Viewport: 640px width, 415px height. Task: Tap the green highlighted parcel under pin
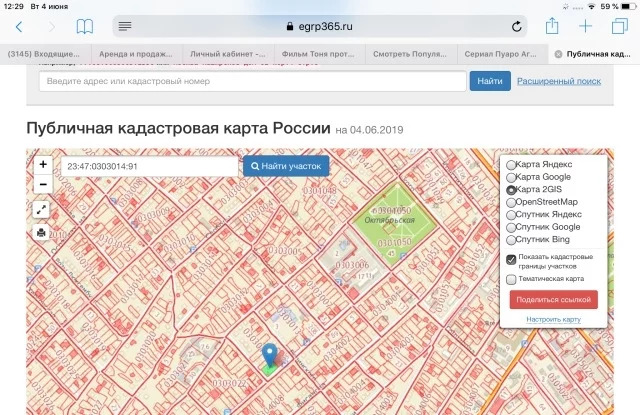coord(269,370)
